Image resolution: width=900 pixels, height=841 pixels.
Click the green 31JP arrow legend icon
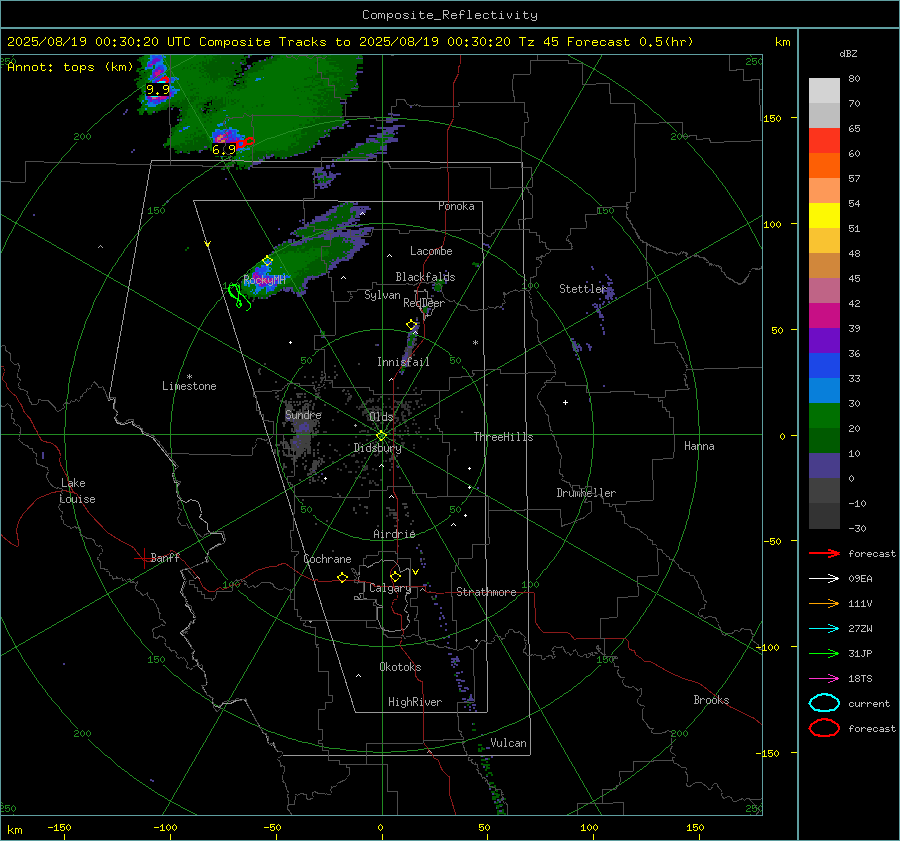coord(825,653)
